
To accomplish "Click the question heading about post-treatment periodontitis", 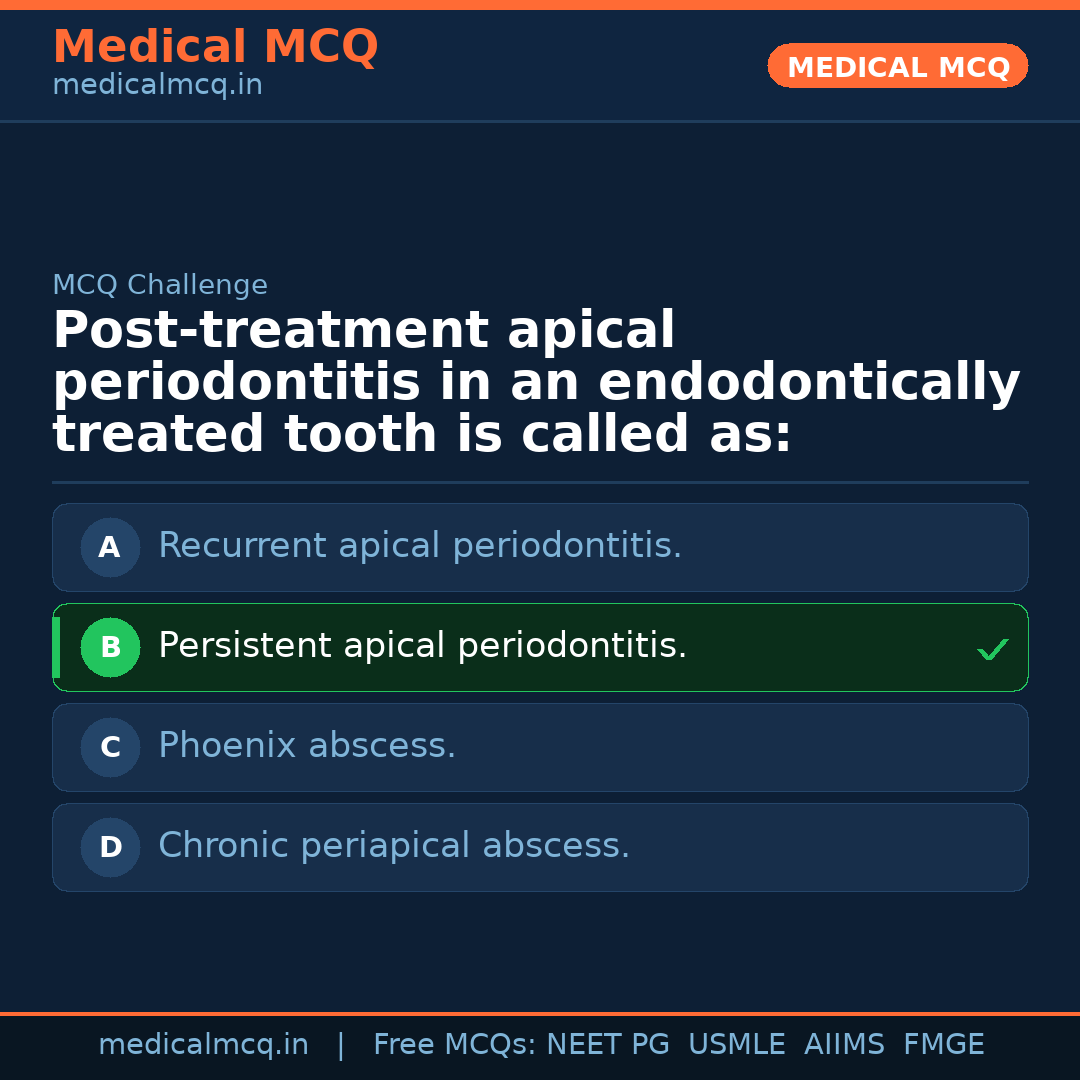I will click(536, 383).
